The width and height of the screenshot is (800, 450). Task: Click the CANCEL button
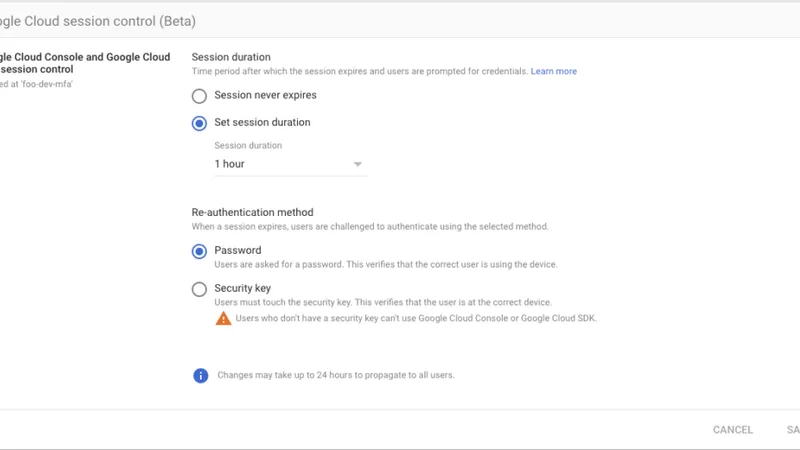733,430
